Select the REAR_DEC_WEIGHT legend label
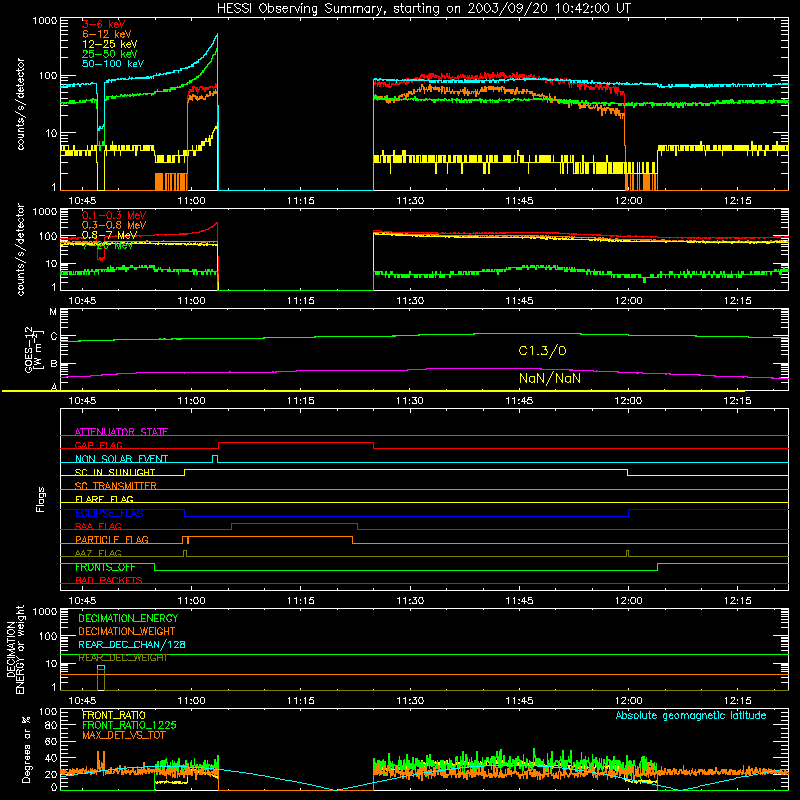The image size is (800, 800). 122,658
